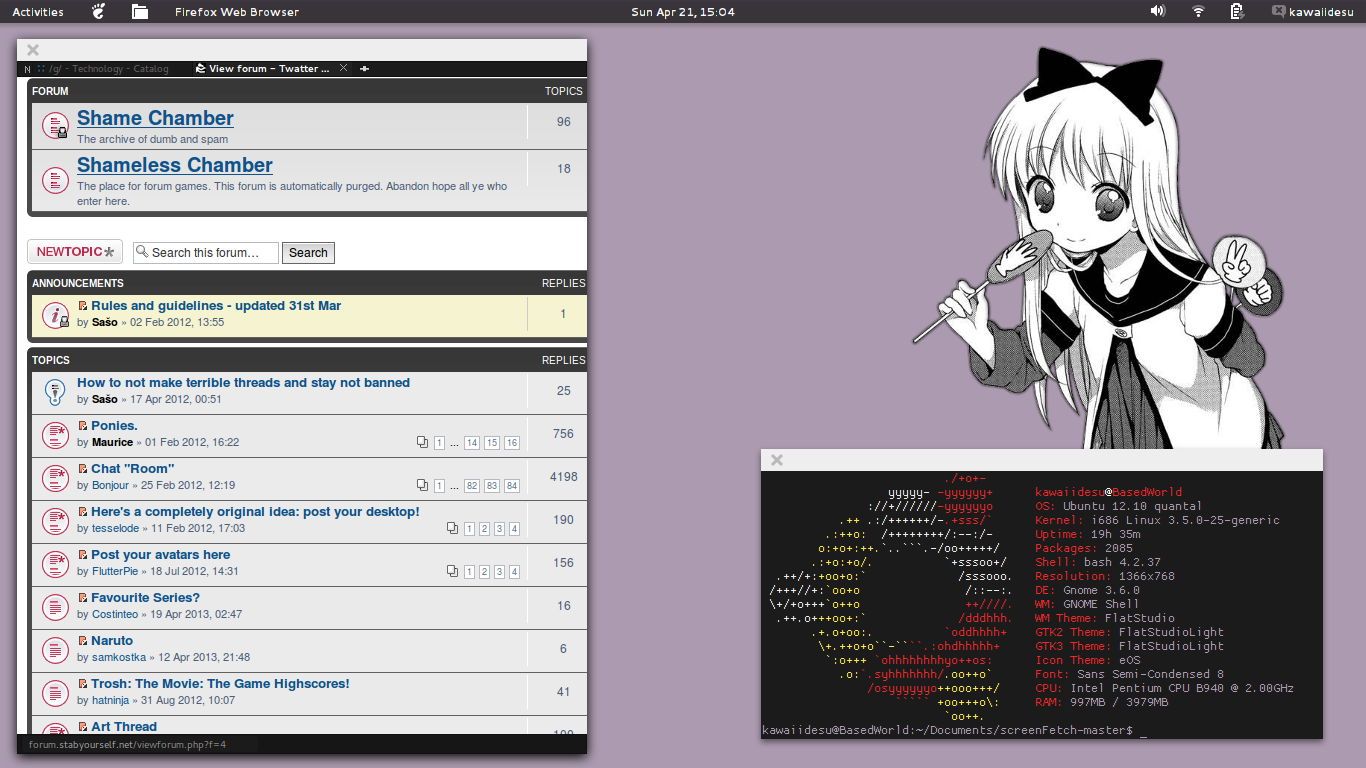The image size is (1366, 768).
Task: Go to page 4 of post your desktop topic
Action: pyautogui.click(x=514, y=529)
